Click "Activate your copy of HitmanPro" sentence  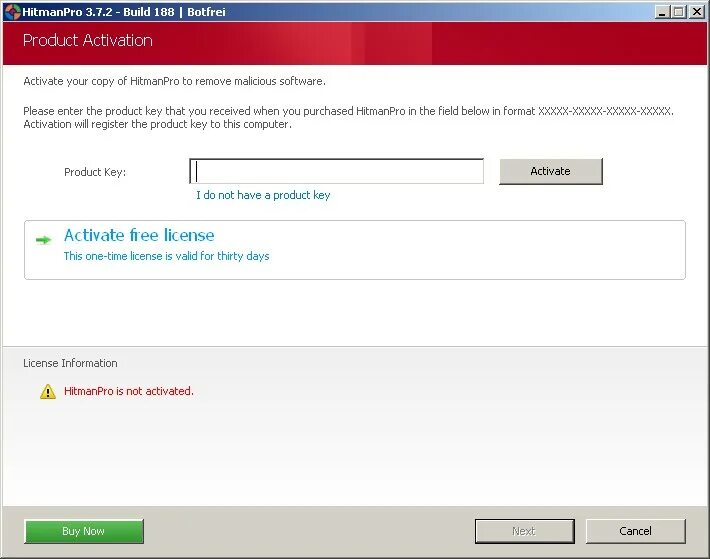174,81
